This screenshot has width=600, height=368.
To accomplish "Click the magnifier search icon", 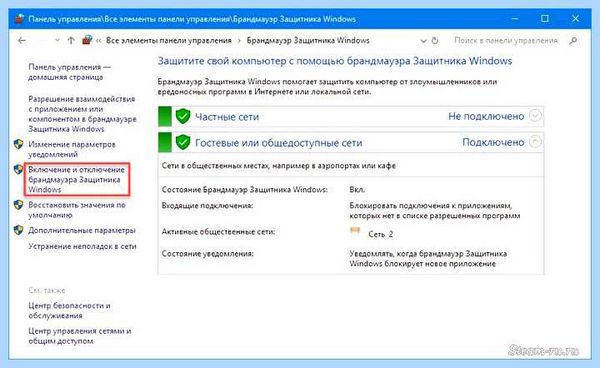I will click(x=573, y=41).
